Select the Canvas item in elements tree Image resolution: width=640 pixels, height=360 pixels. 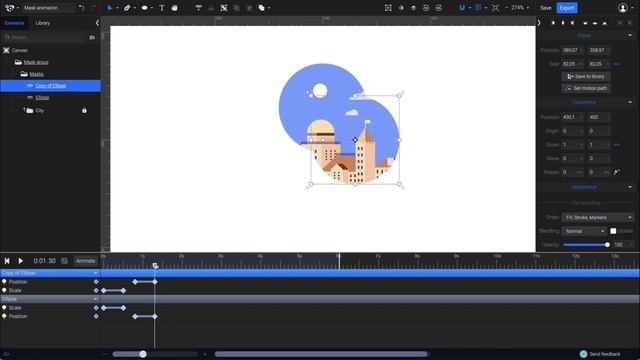point(20,50)
